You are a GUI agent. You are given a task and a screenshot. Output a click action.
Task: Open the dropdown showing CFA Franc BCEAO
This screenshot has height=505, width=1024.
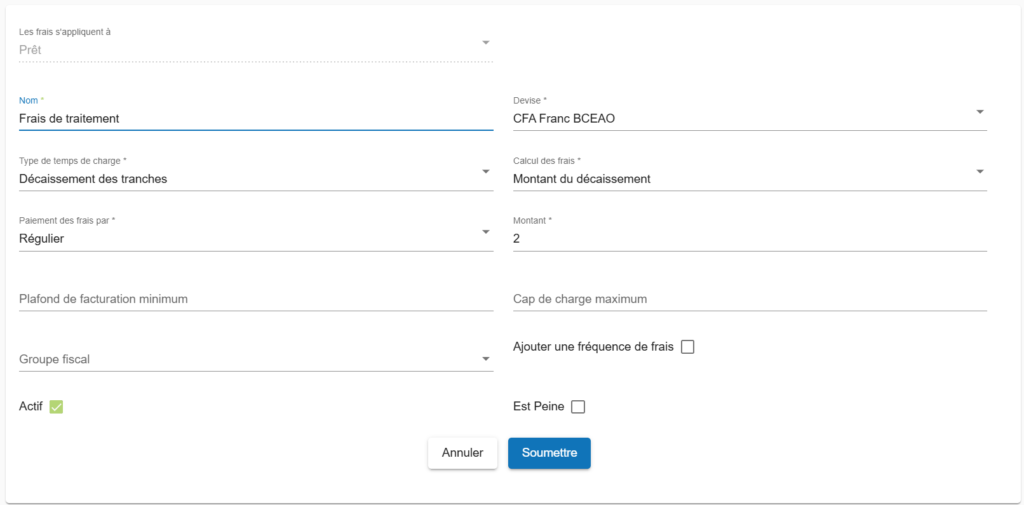point(740,119)
